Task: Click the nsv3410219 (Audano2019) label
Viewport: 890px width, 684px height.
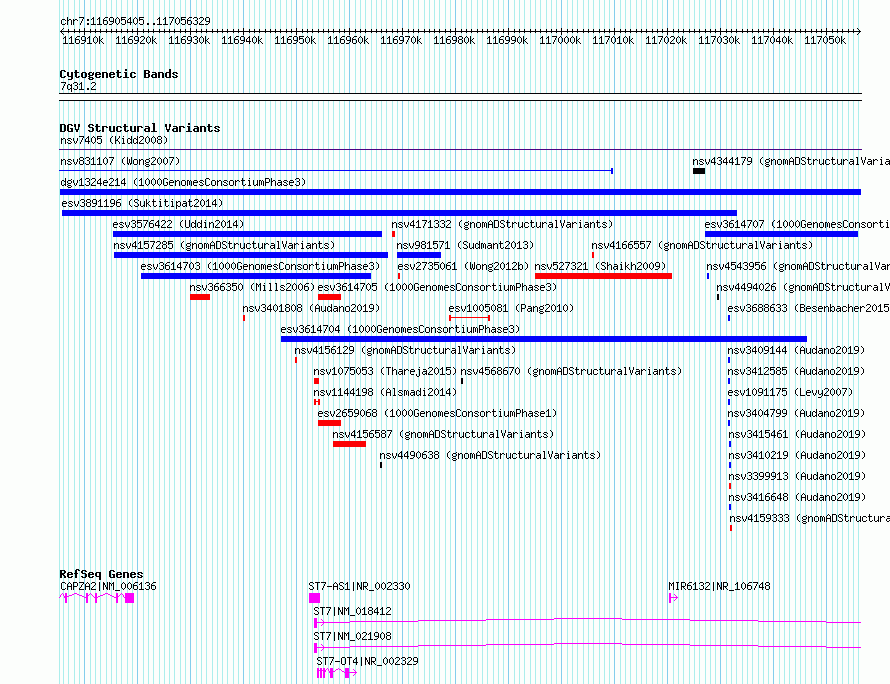Action: (x=797, y=455)
